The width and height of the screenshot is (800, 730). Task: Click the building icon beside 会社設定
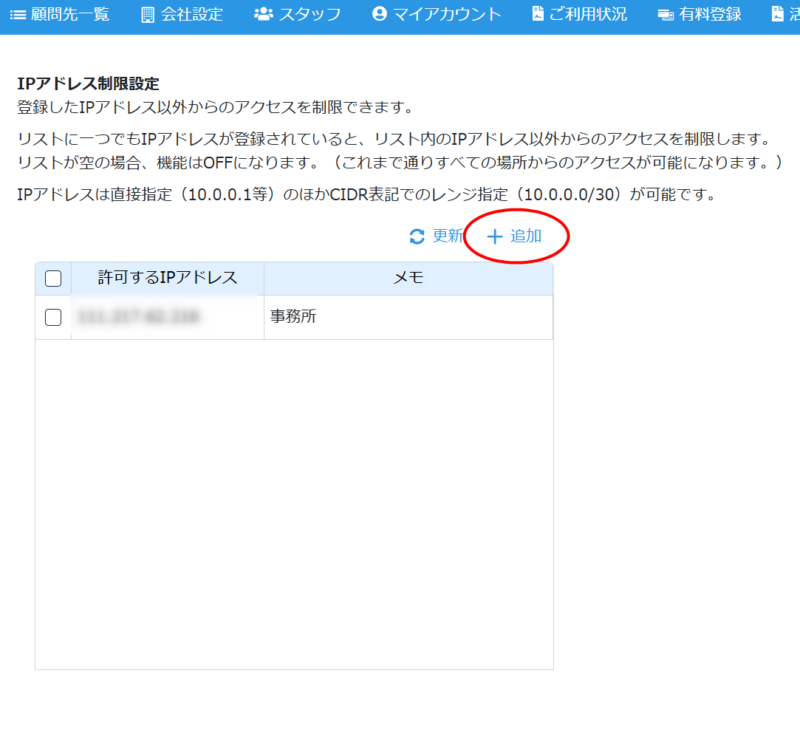coord(147,15)
